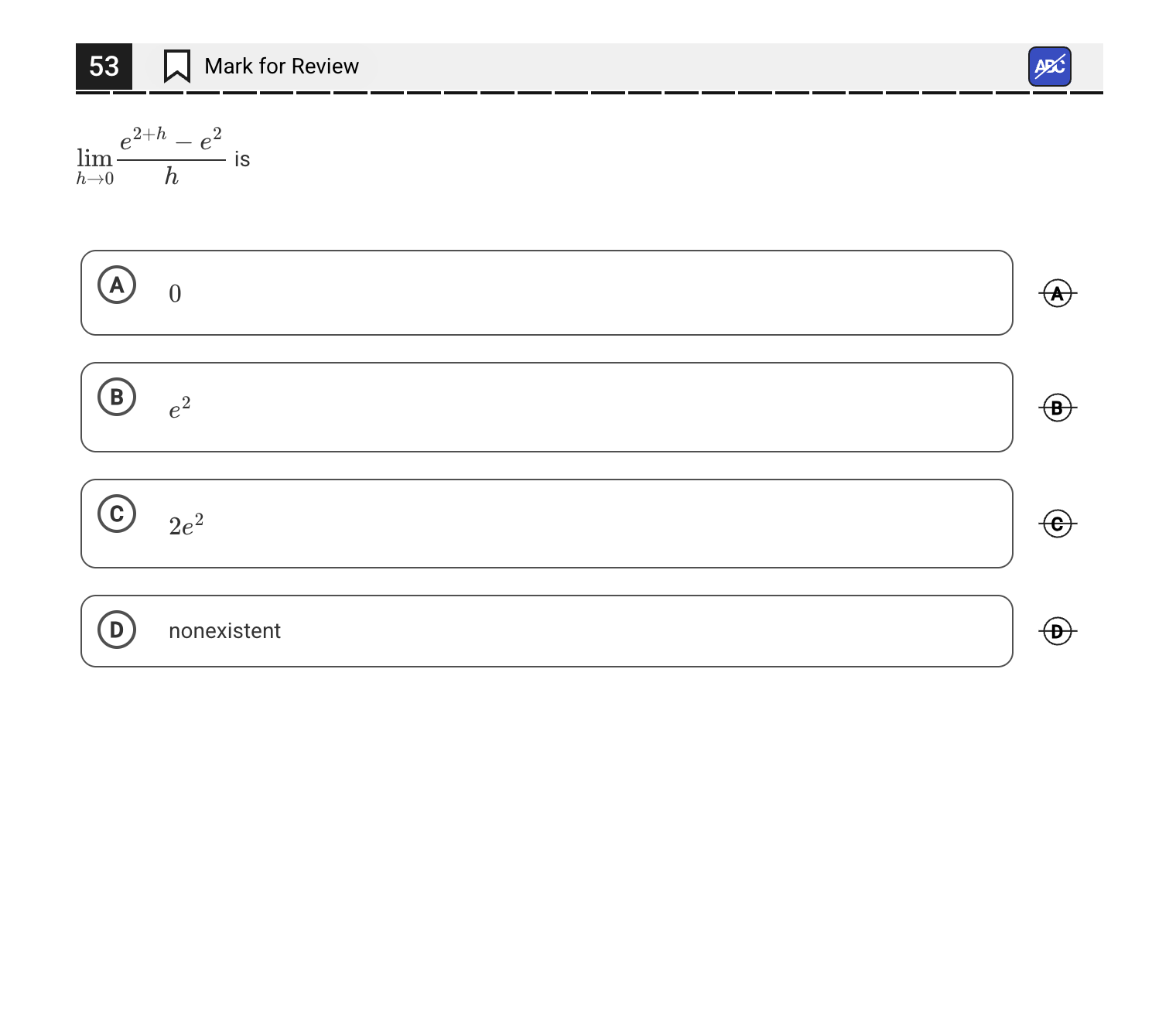1176x1024 pixels.
Task: Eliminate answer choice C
Action: (1057, 524)
